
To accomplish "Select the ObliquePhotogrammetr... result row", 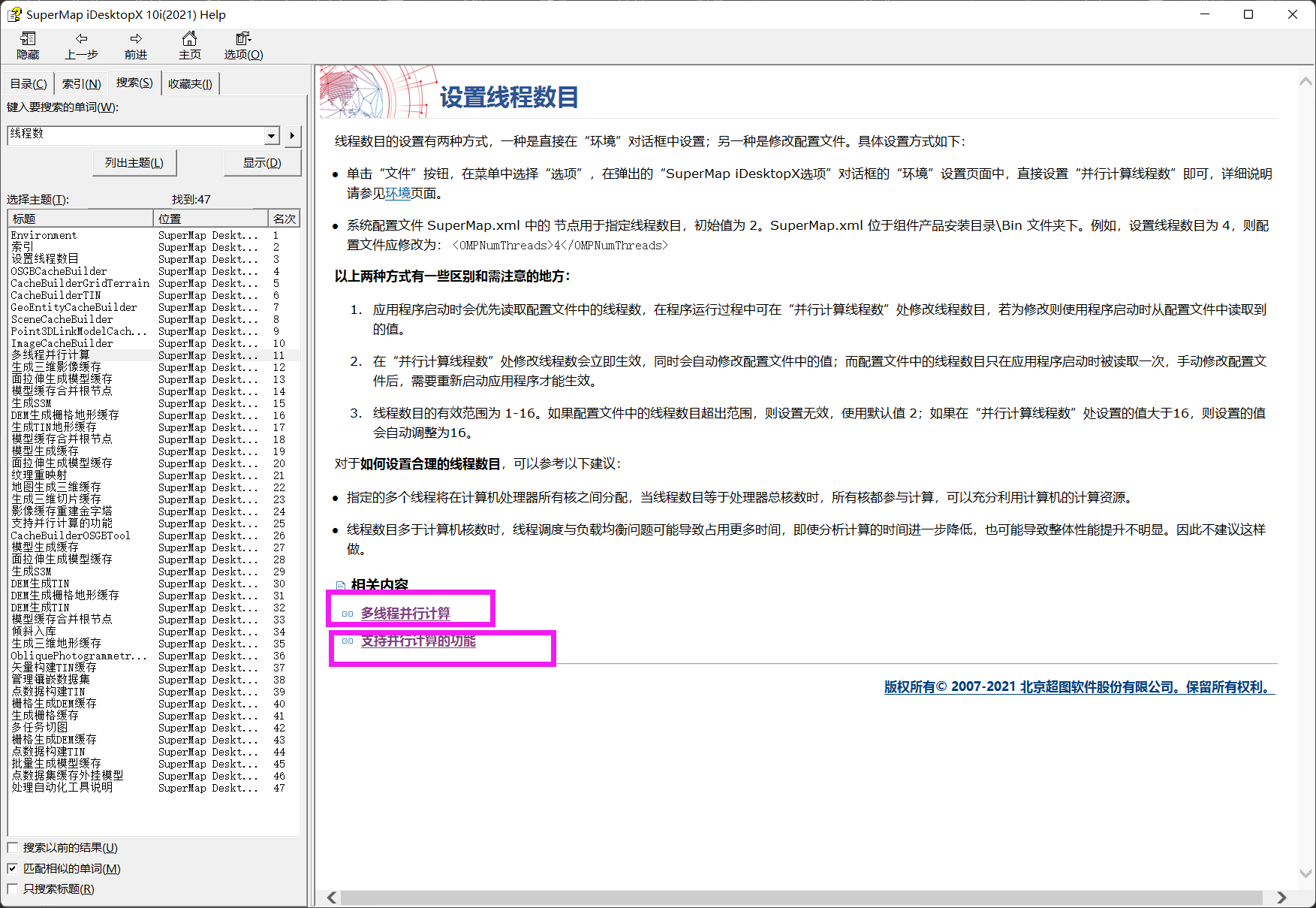I will click(154, 656).
